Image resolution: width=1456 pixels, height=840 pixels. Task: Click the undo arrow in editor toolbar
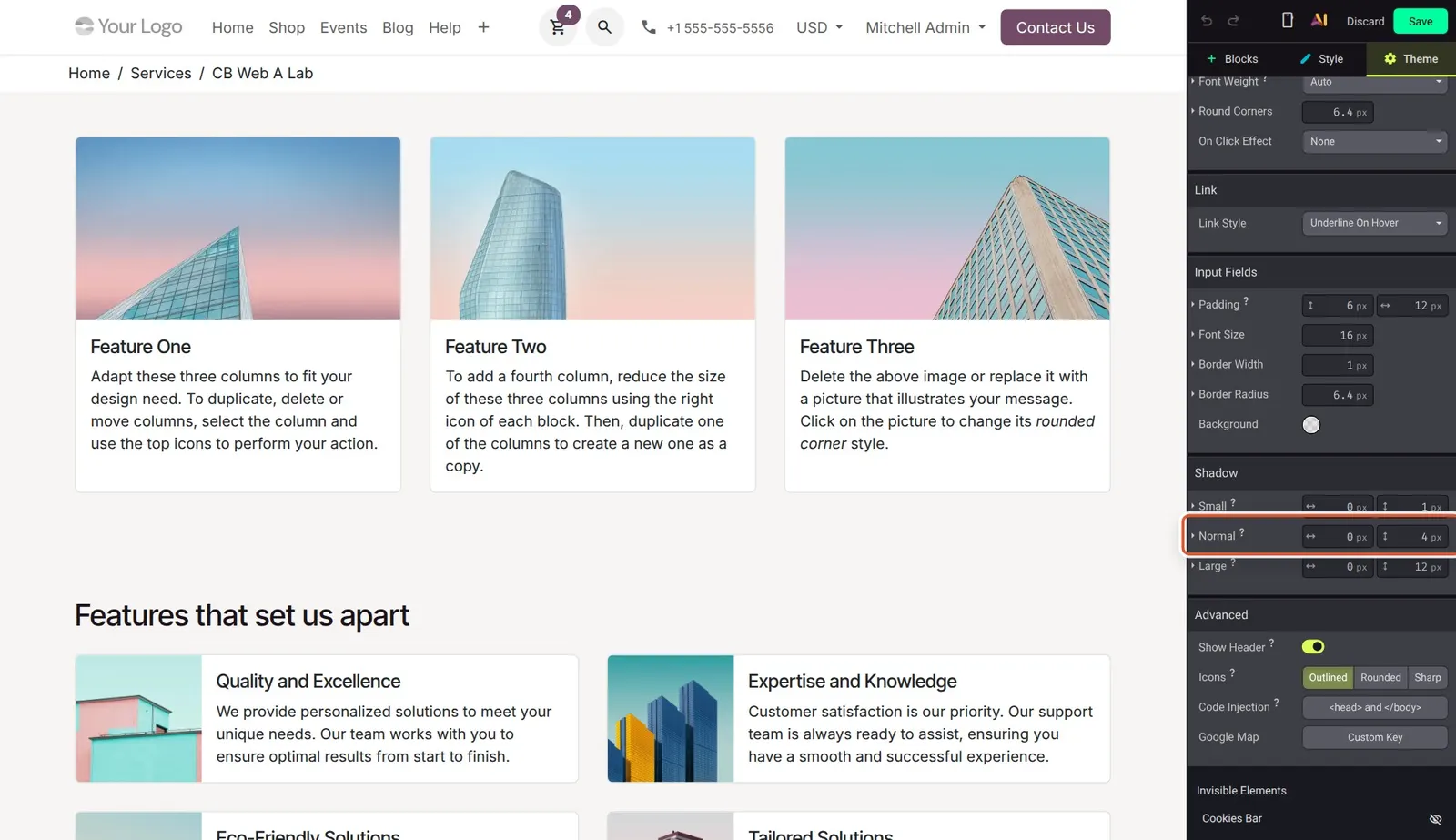click(1207, 21)
